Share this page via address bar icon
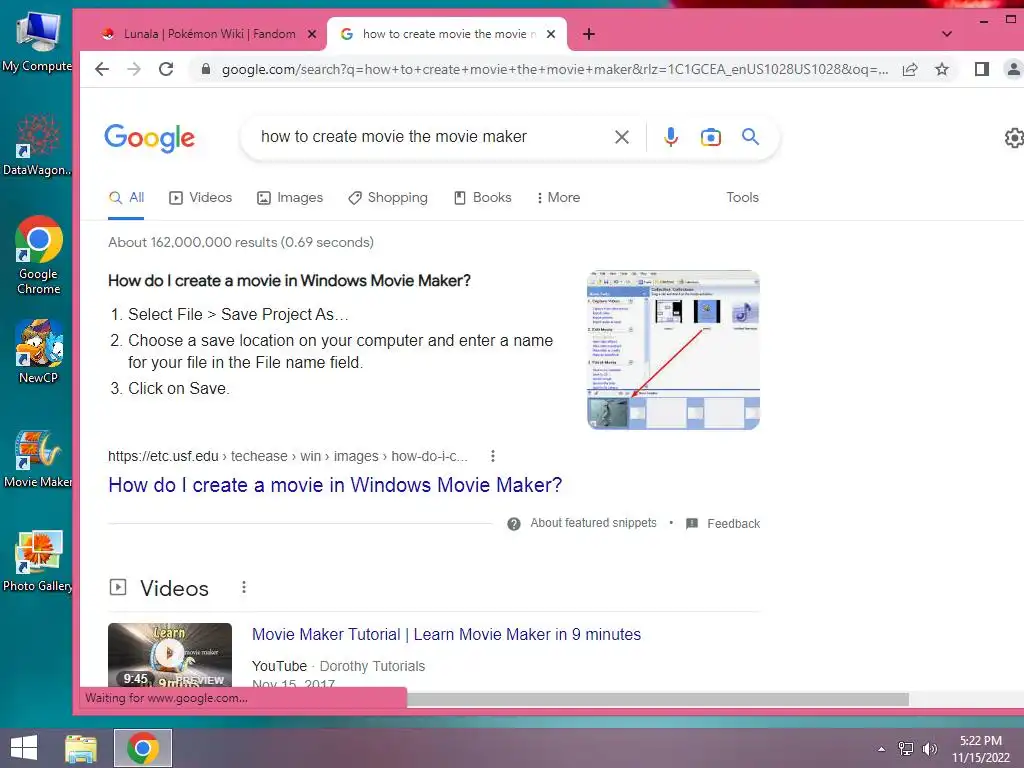 point(910,69)
